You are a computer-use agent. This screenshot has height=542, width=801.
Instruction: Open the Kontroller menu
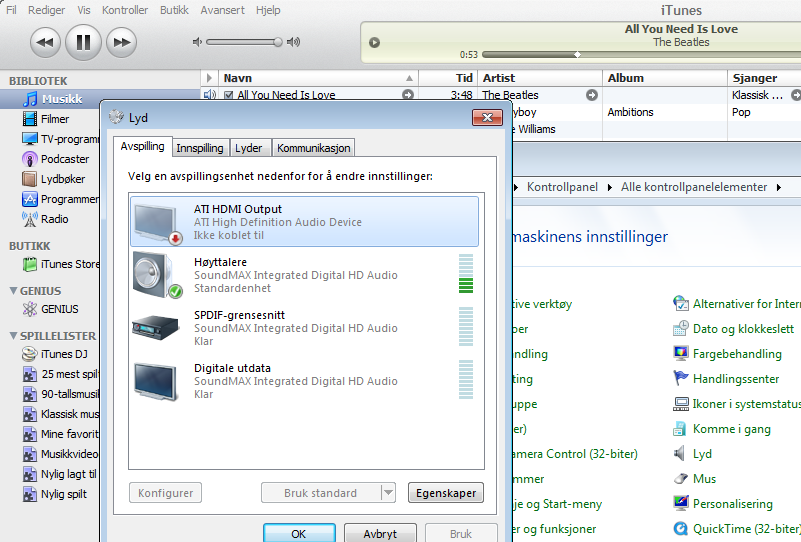[125, 10]
